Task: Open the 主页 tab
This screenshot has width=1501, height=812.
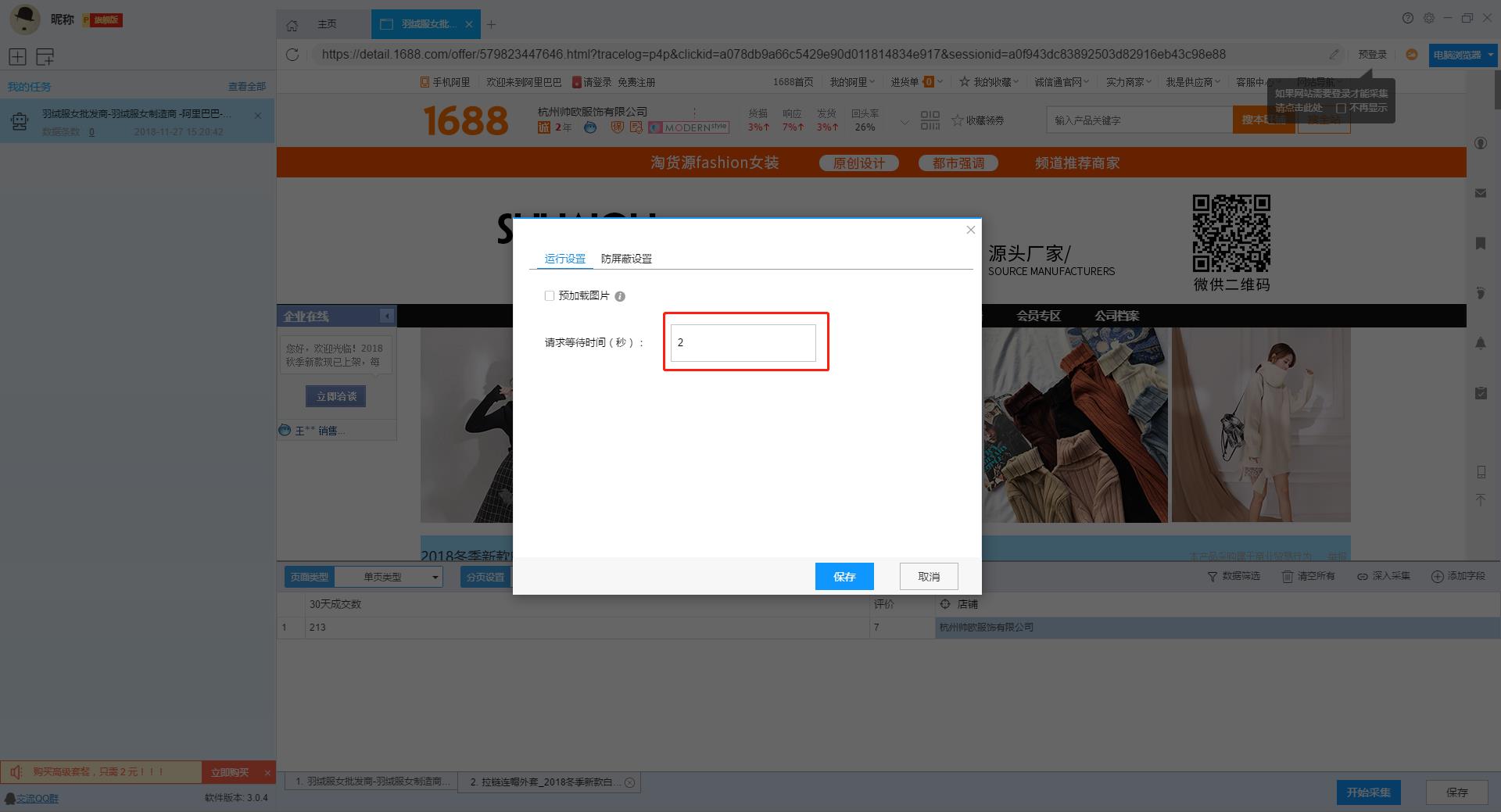Action: (327, 24)
